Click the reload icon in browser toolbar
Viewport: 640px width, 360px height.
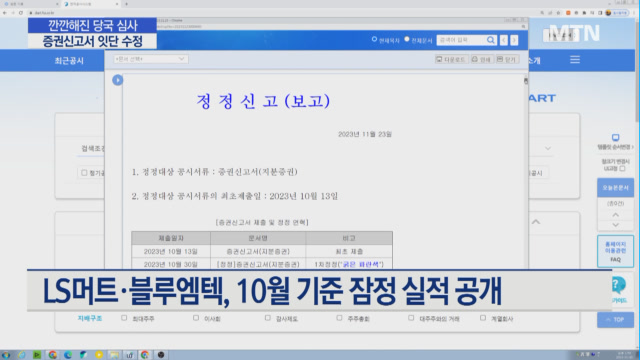pos(21,13)
